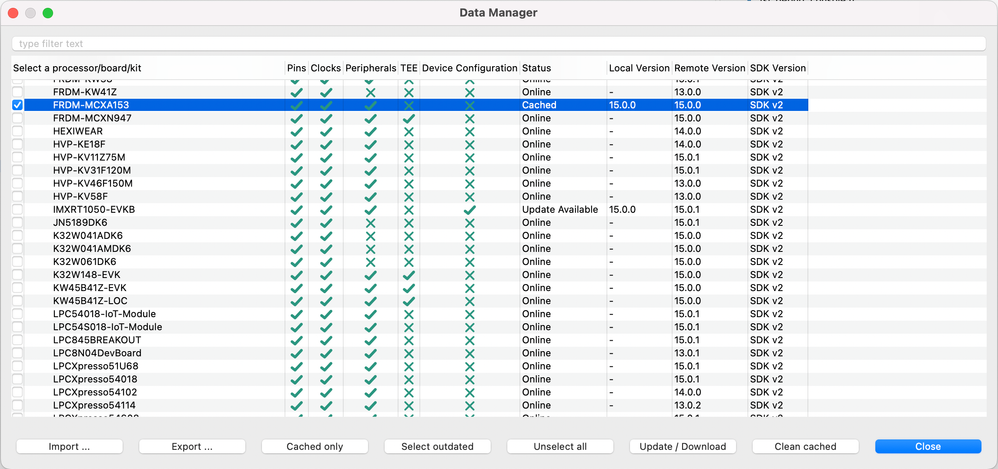998x469 pixels.
Task: Check the LPC845BREAKOUT checkbox
Action: point(18,340)
